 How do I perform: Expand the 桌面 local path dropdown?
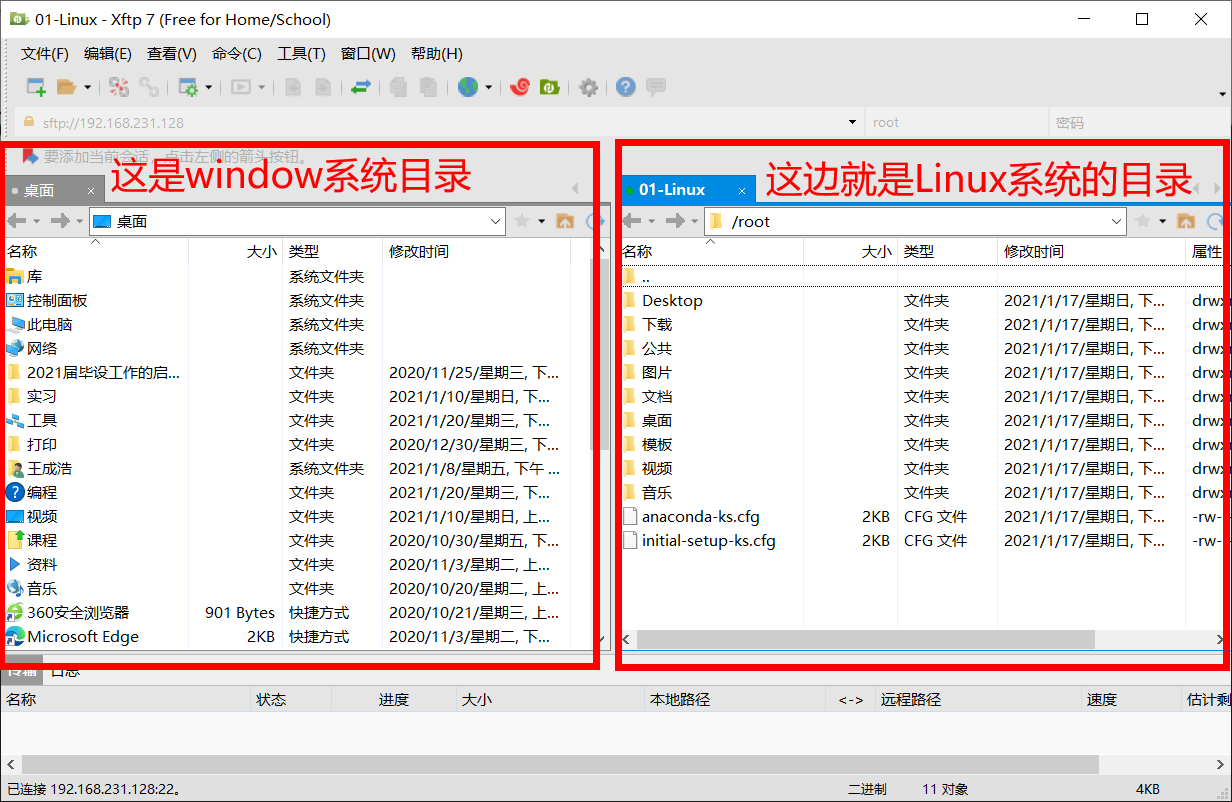tap(495, 222)
